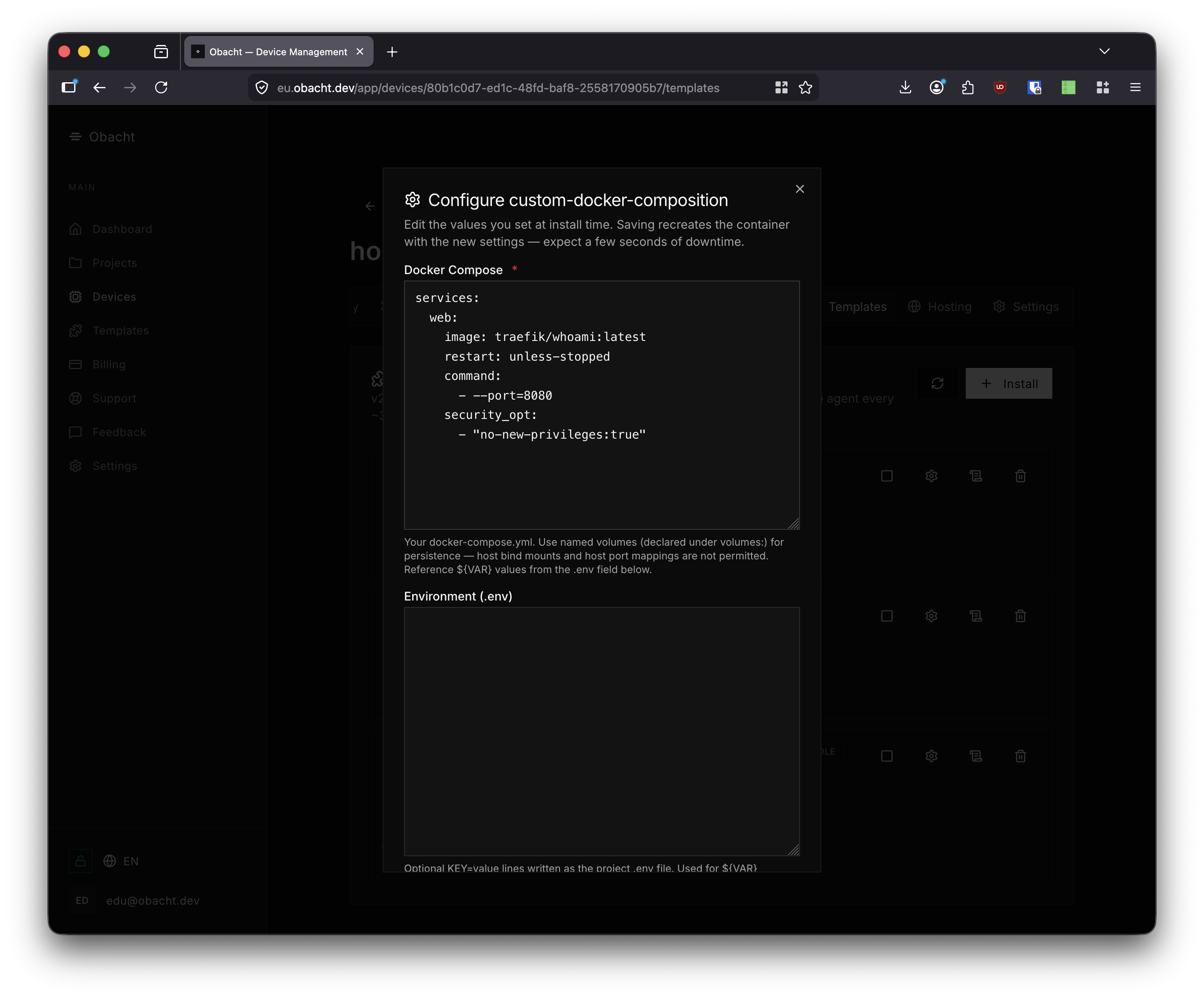
Task: Click the uBlock Origin shield icon
Action: tap(1000, 88)
